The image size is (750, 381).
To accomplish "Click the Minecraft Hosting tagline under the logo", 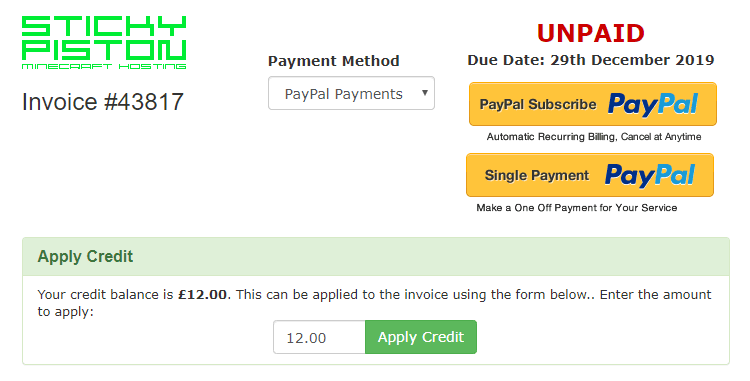I will click(x=104, y=66).
